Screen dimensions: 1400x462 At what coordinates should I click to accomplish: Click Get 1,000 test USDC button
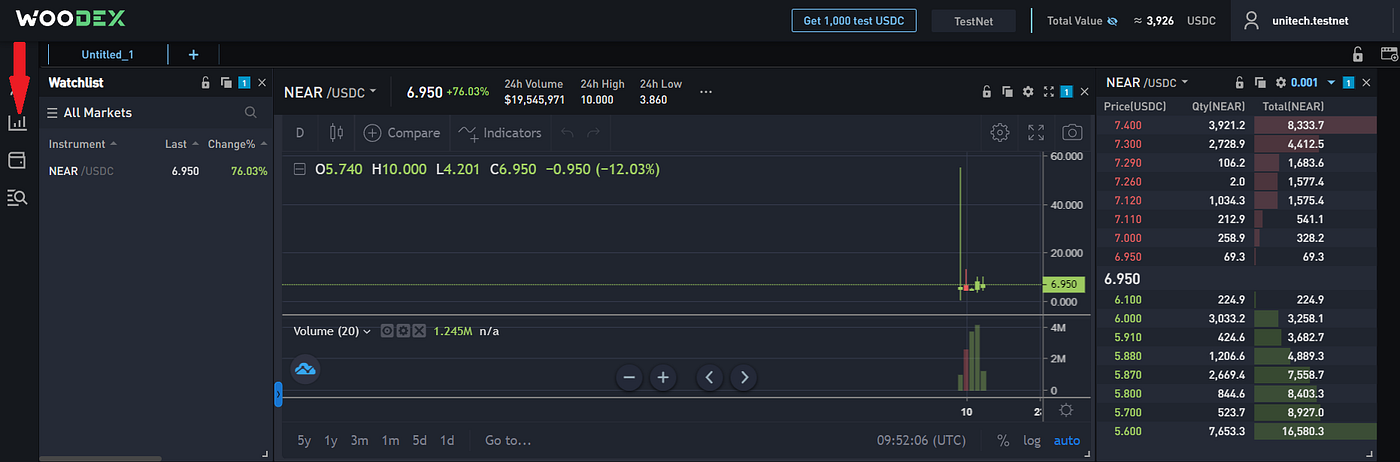[x=854, y=21]
